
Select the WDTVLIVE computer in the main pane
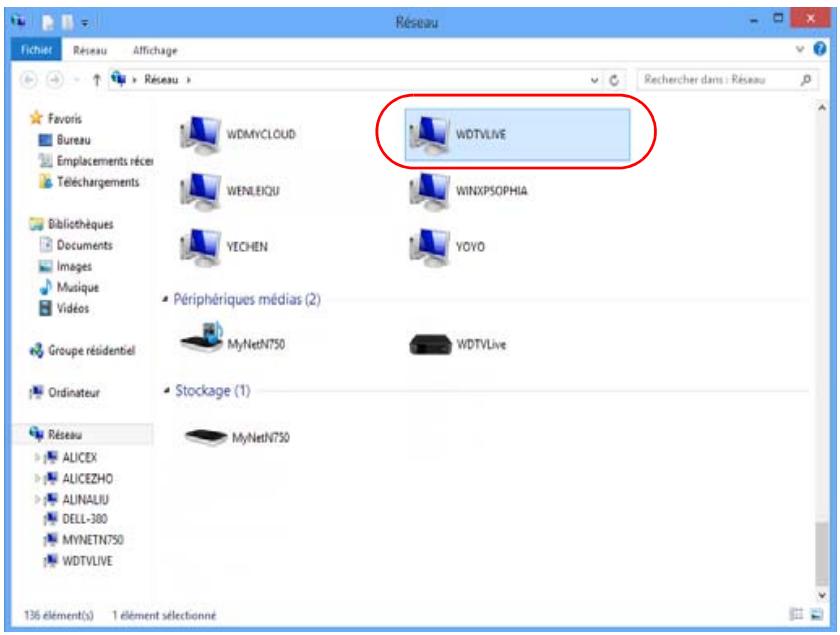(517, 135)
